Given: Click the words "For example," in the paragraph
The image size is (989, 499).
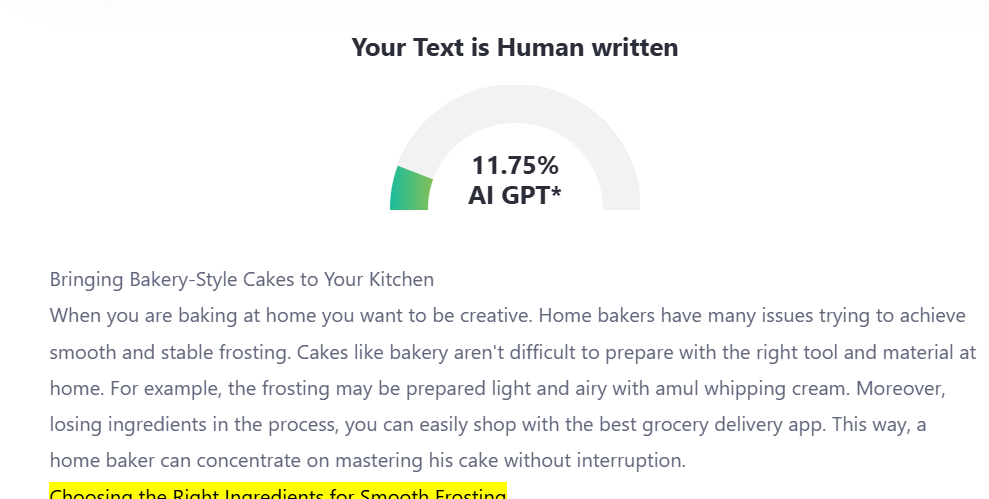Looking at the screenshot, I should click(107, 388).
